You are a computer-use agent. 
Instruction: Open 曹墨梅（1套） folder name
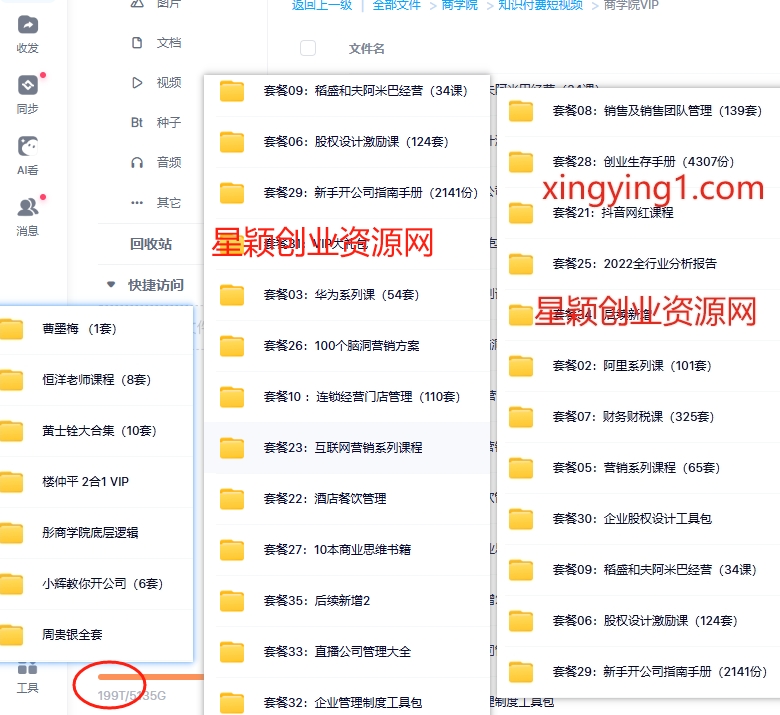pos(79,329)
